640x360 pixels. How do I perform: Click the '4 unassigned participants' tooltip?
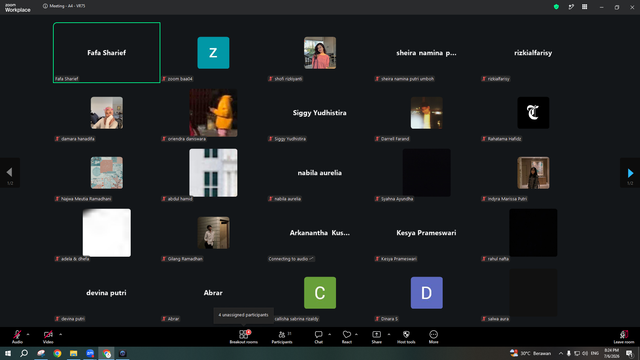point(243,315)
